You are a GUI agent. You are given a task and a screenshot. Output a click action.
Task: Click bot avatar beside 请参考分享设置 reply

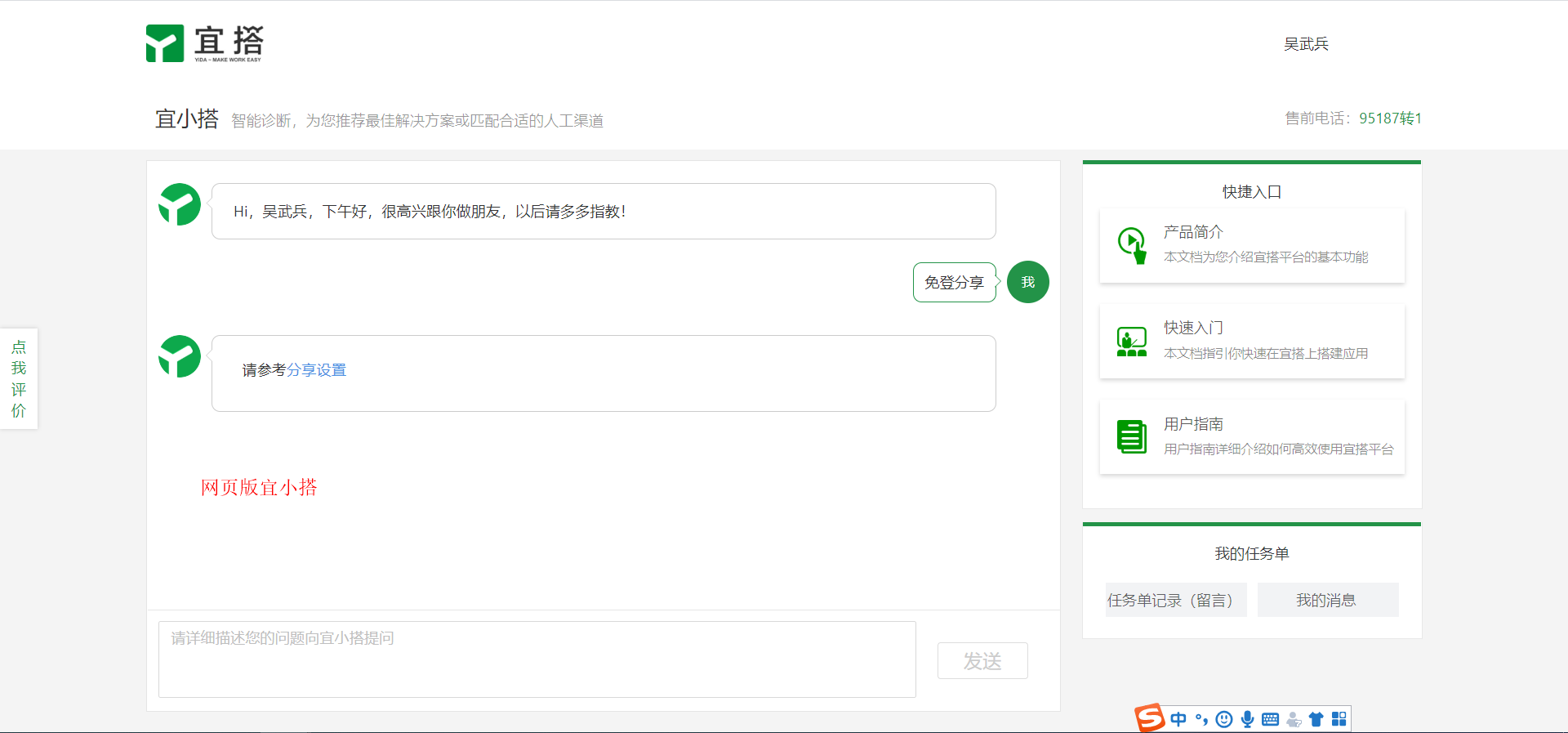pos(180,356)
